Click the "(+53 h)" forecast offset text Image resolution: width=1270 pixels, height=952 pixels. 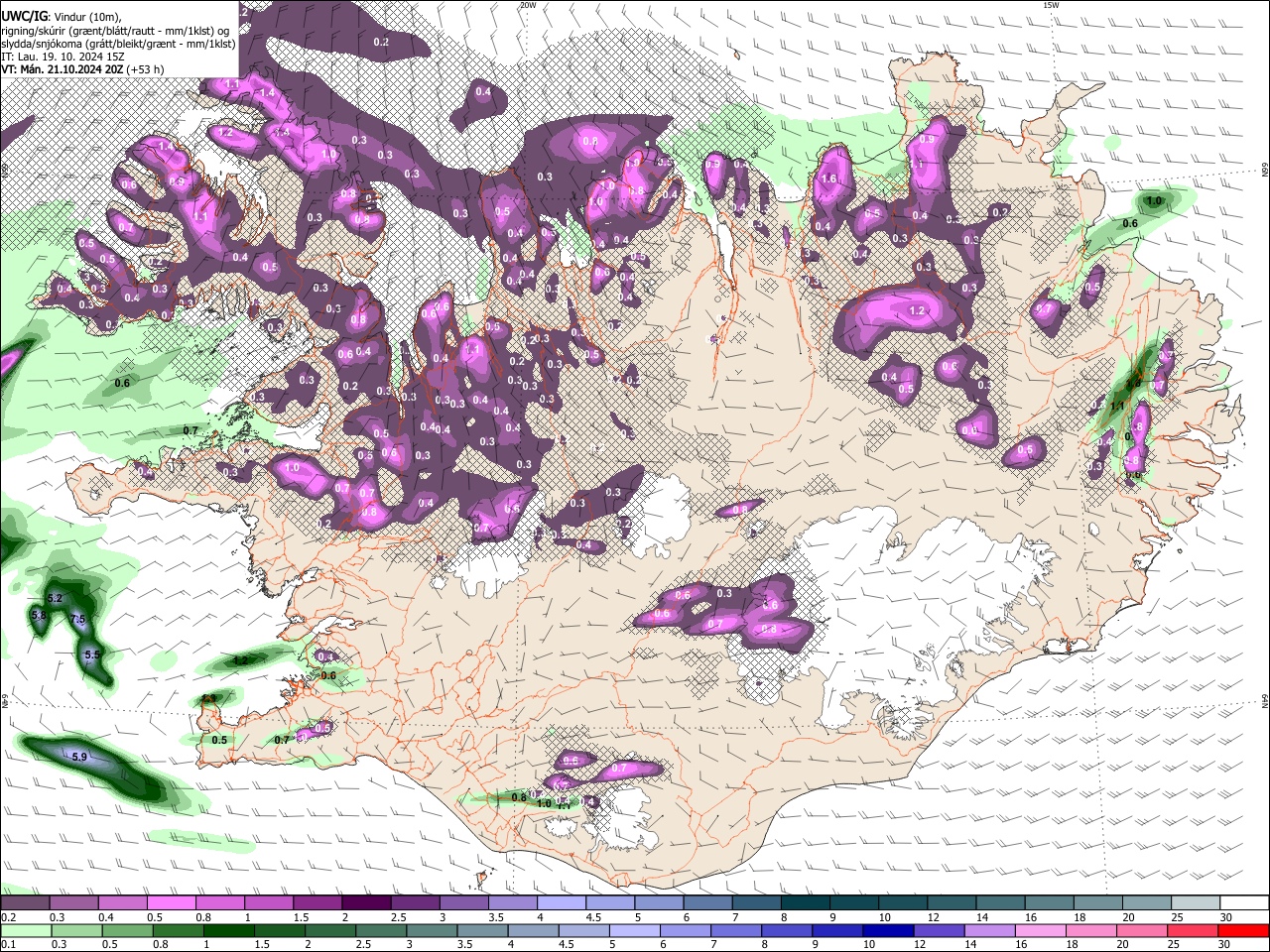[146, 69]
